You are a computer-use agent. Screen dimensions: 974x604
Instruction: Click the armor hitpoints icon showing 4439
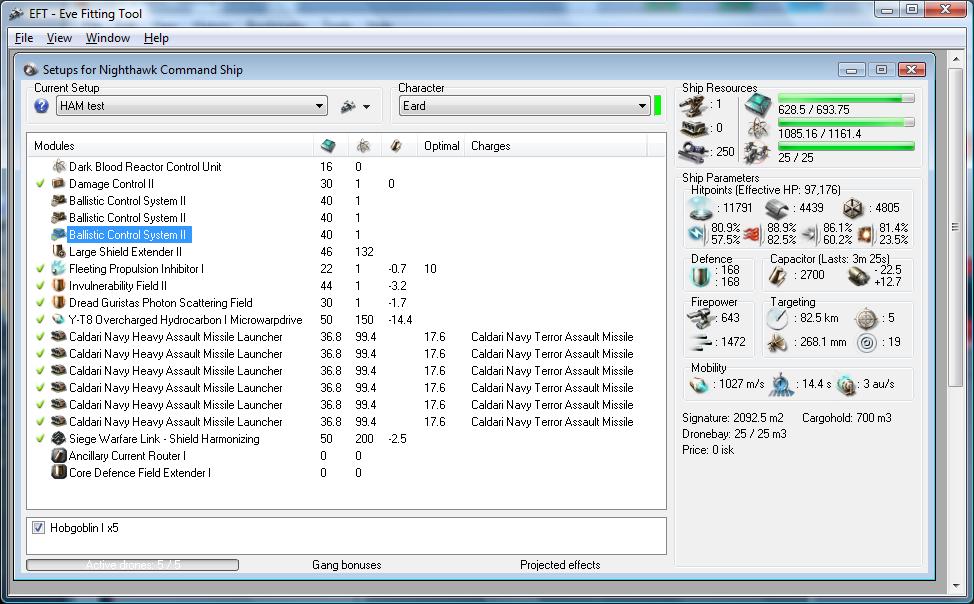pos(776,208)
